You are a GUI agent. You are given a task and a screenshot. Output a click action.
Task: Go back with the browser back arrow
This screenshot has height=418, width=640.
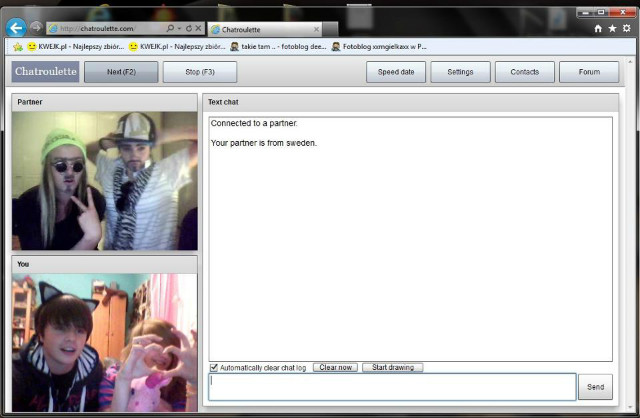(16, 28)
